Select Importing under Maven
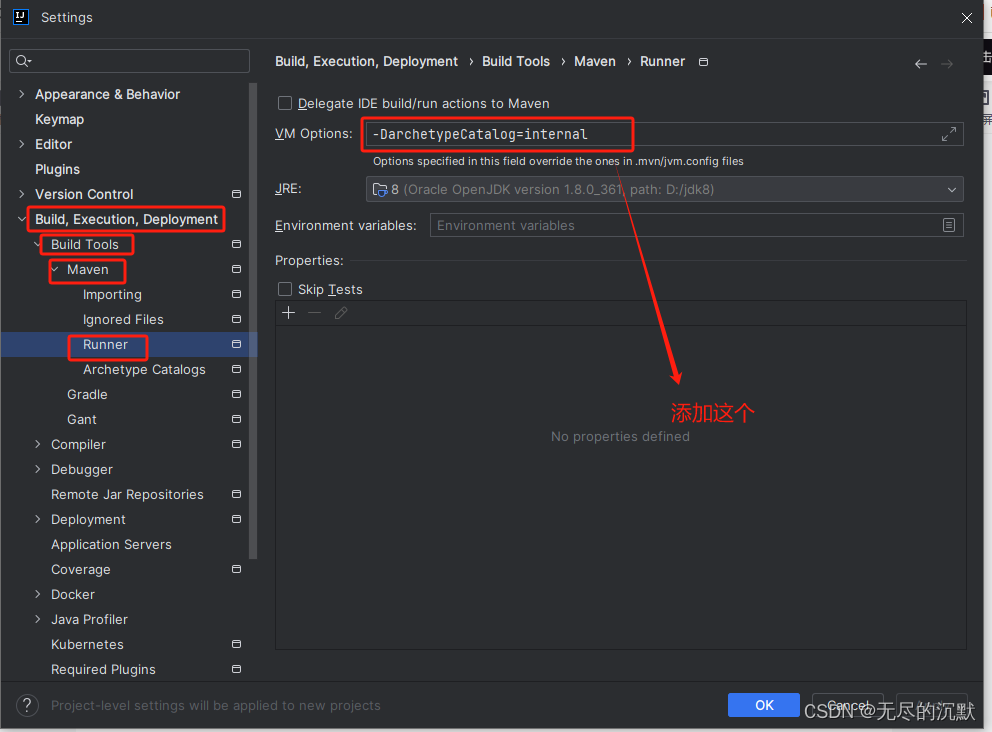This screenshot has height=732, width=992. [112, 295]
